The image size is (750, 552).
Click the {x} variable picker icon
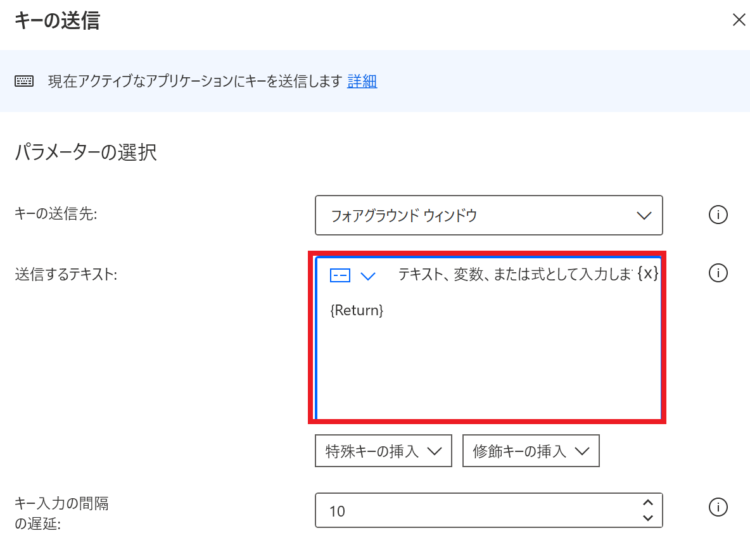pyautogui.click(x=648, y=273)
